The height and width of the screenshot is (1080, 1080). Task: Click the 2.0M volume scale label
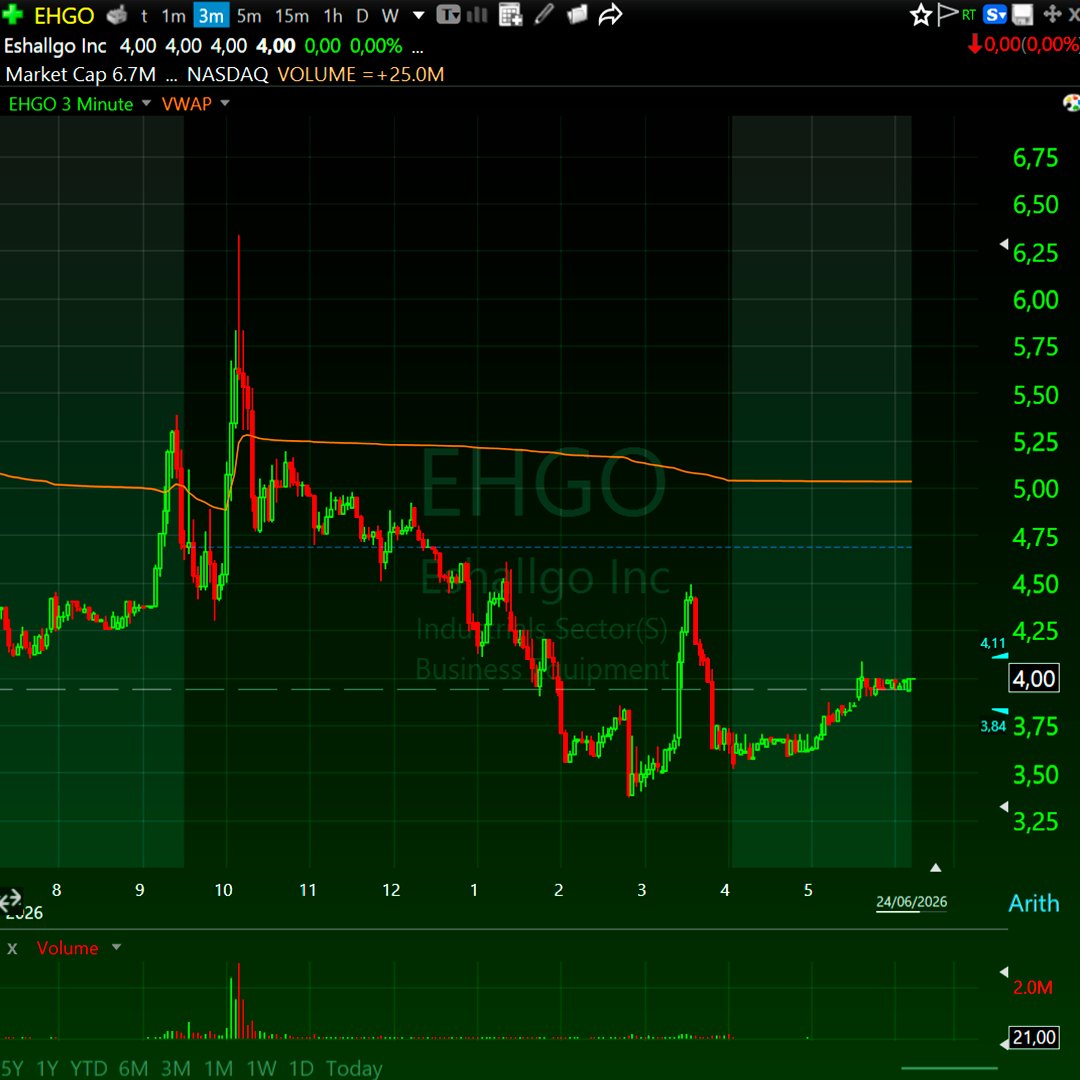[x=1032, y=988]
